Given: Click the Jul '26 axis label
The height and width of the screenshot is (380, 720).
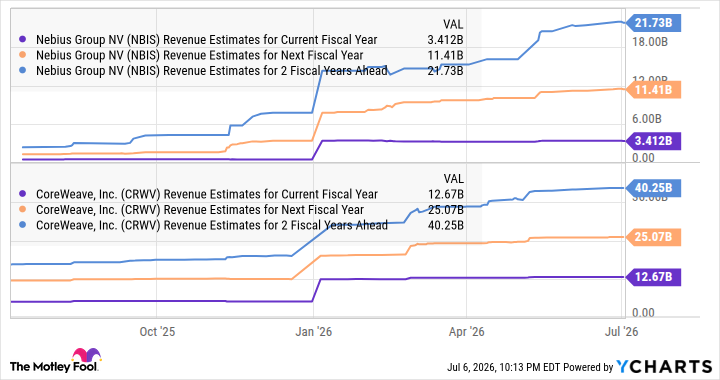Looking at the screenshot, I should click(x=621, y=332).
